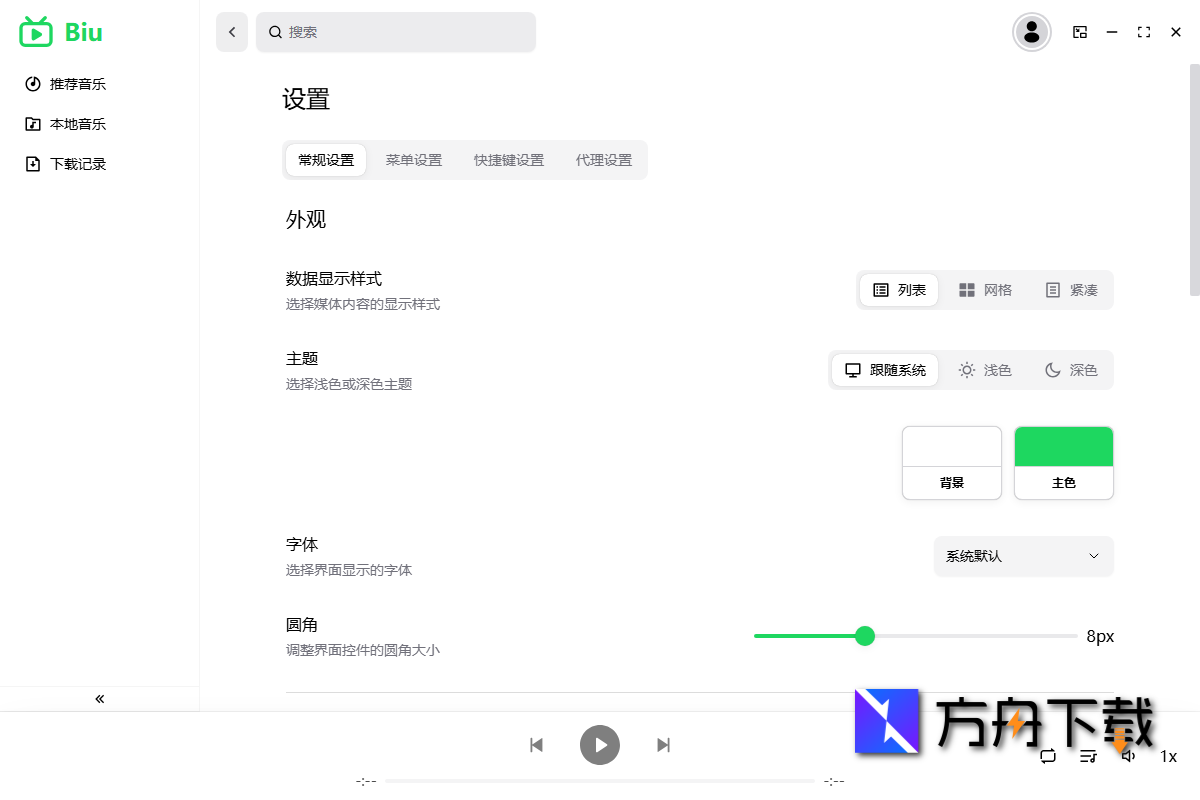Pick the 主色 green color swatch
1200x800 pixels.
point(1063,445)
